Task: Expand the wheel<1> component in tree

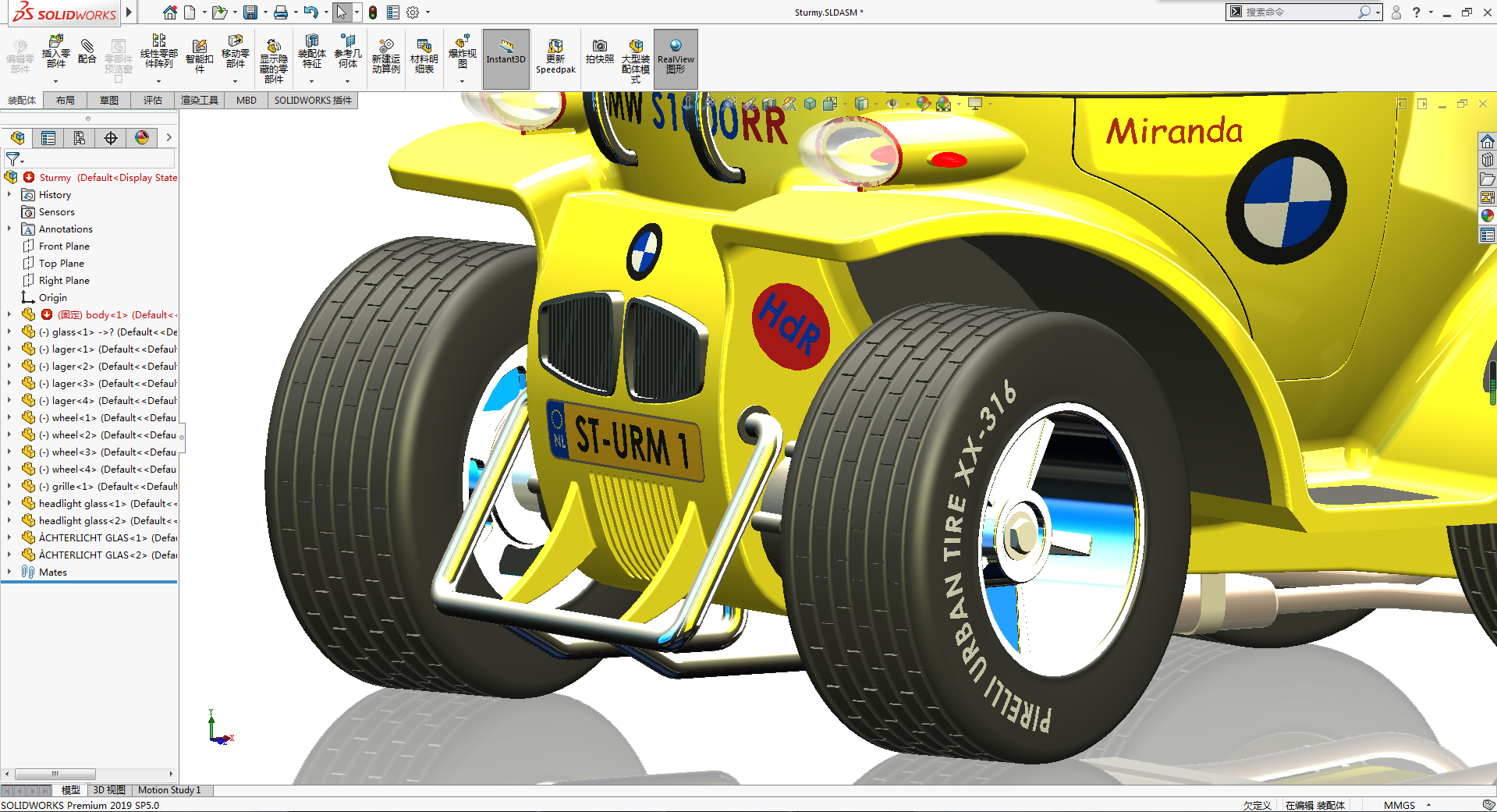Action: click(9, 418)
